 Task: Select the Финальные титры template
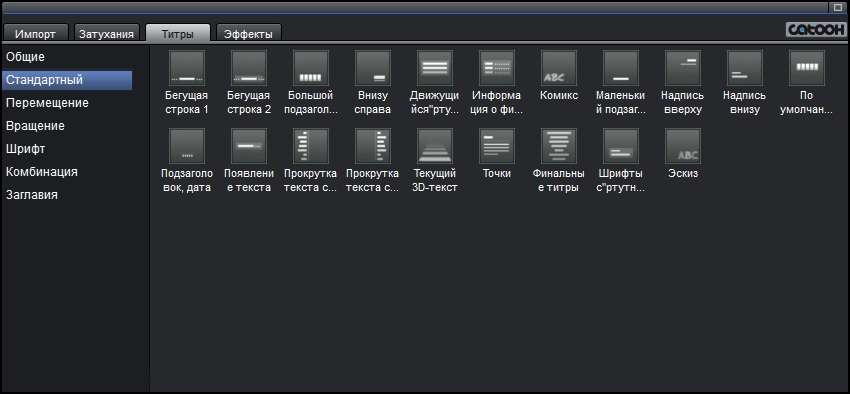point(559,146)
